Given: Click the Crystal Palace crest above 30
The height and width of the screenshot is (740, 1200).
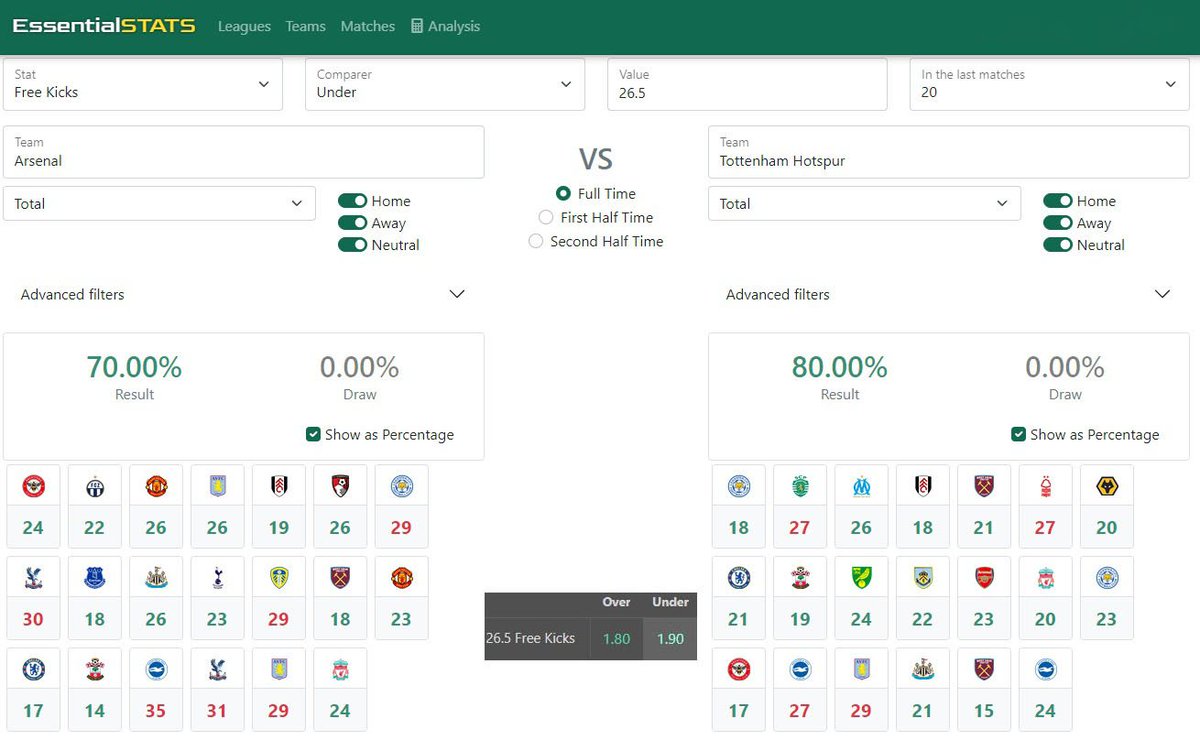Looking at the screenshot, I should (33, 578).
